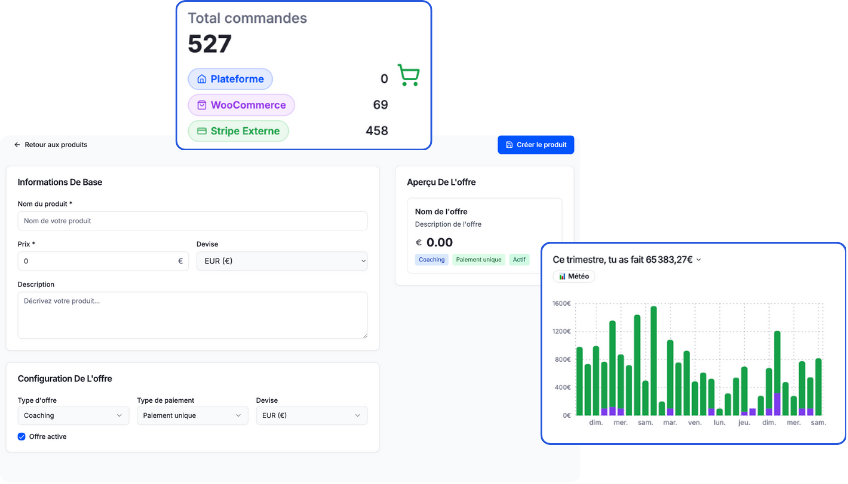Screen dimensions: 848x484
Task: Open the Type de paiement dropdown
Action: 192,415
